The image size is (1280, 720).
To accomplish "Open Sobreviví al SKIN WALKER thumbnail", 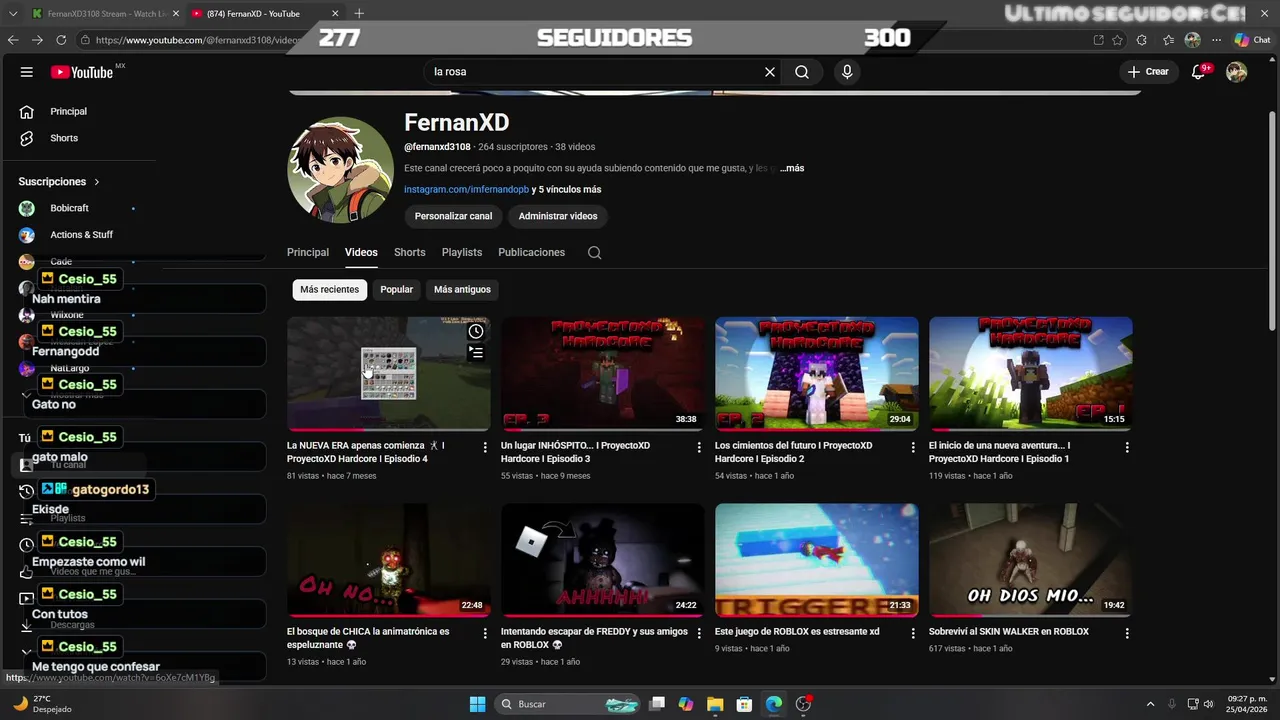I will 1031,560.
